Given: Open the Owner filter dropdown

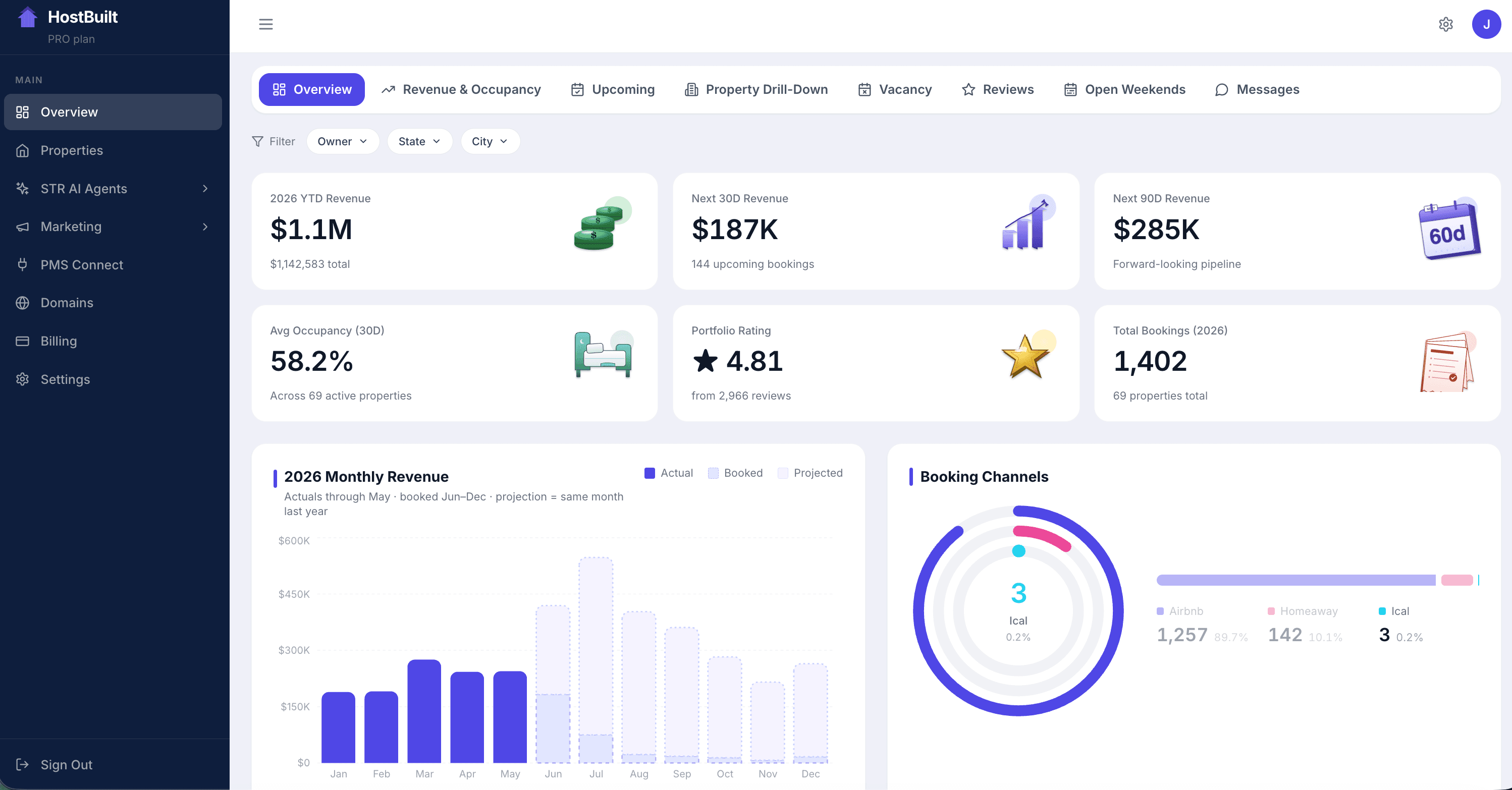Looking at the screenshot, I should coord(343,141).
